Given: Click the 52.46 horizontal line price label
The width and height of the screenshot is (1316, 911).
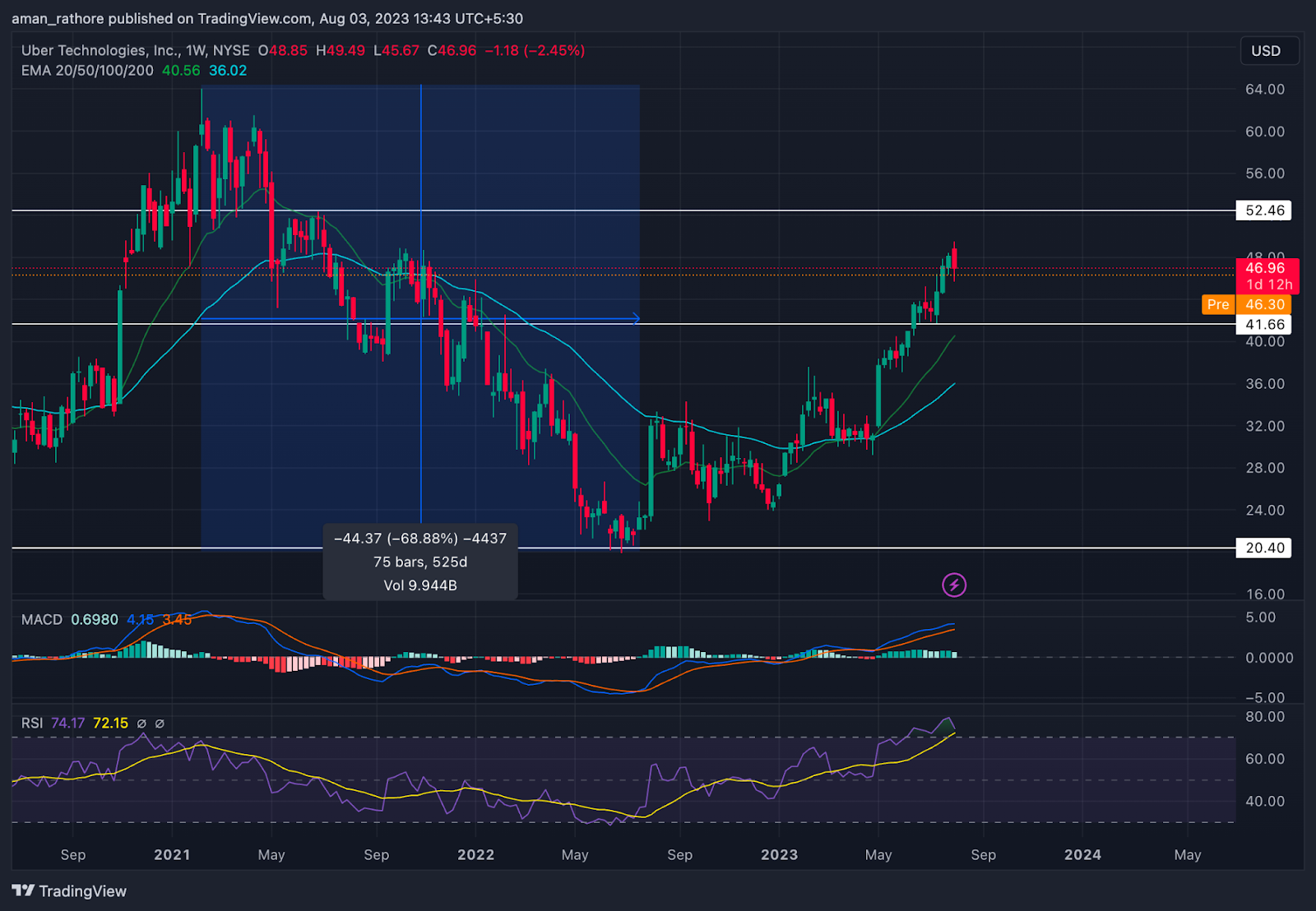Looking at the screenshot, I should pyautogui.click(x=1264, y=210).
